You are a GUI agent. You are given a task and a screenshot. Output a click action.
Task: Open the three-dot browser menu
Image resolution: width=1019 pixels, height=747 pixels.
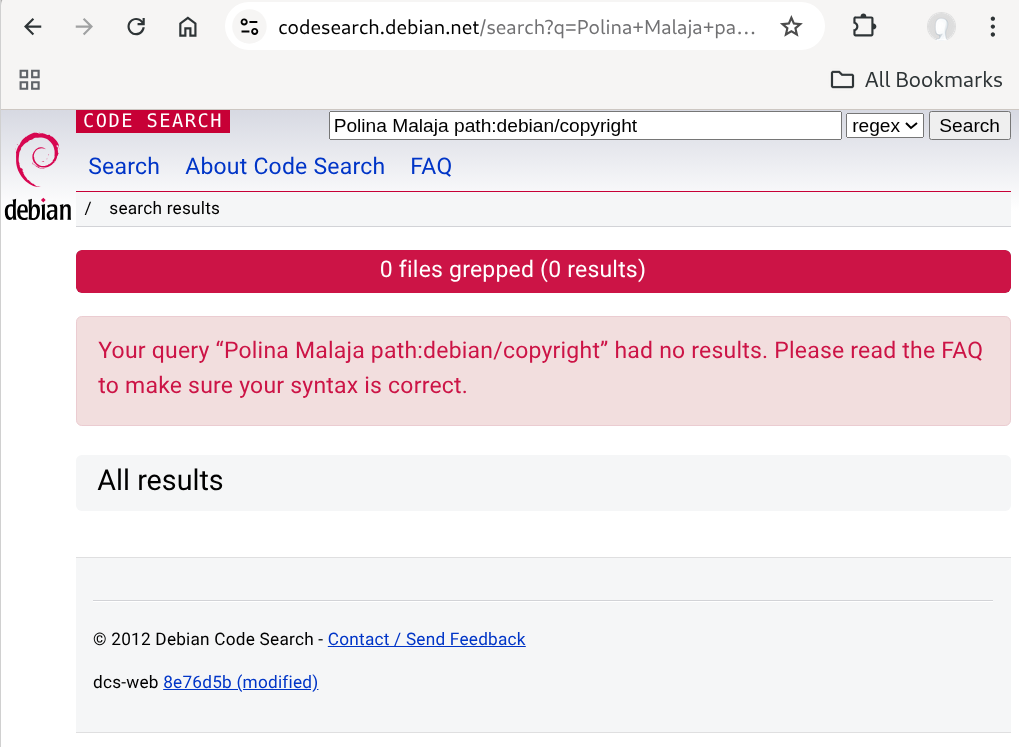[x=993, y=27]
